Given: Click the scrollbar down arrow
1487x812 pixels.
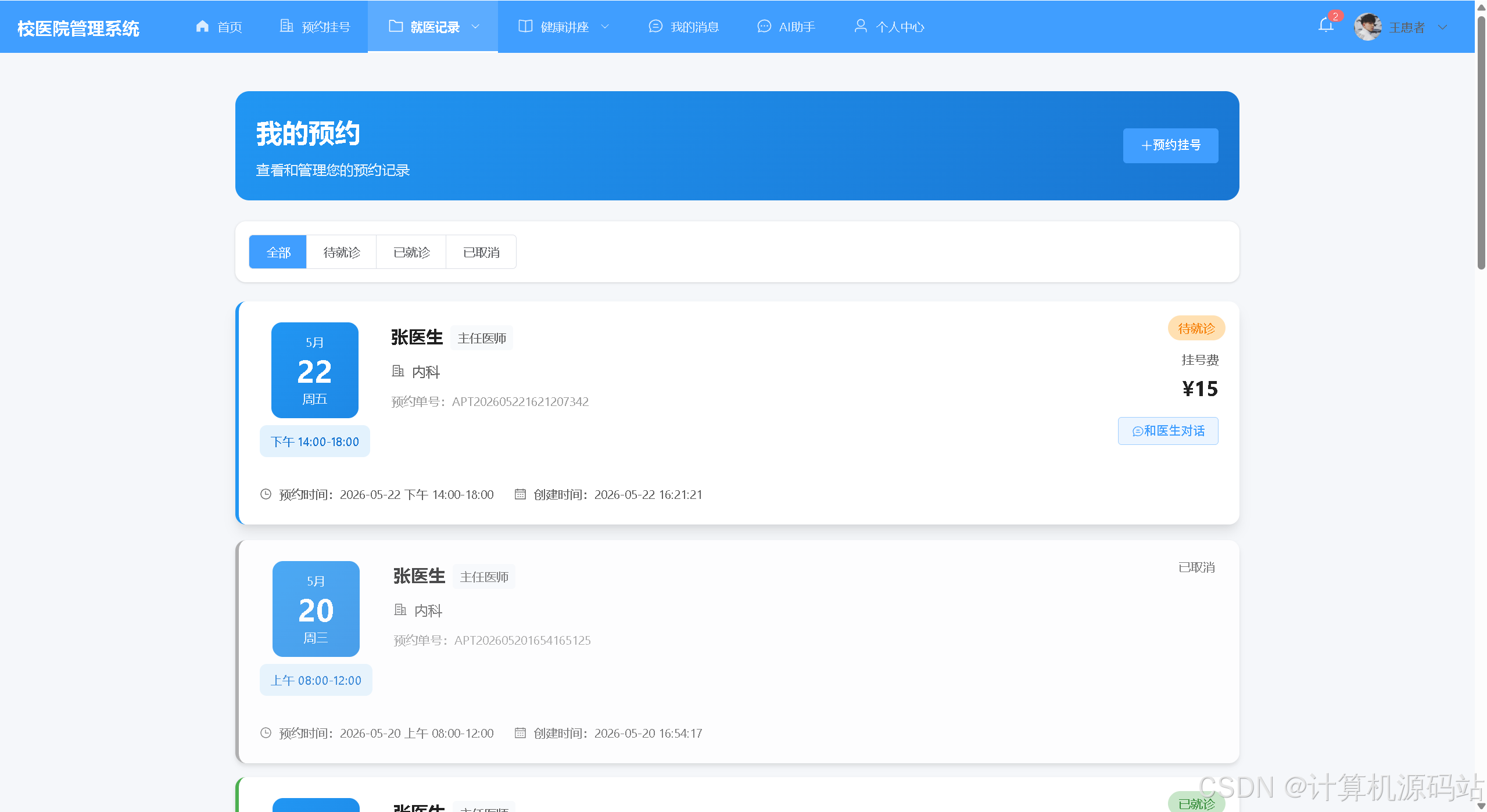Looking at the screenshot, I should [1481, 806].
